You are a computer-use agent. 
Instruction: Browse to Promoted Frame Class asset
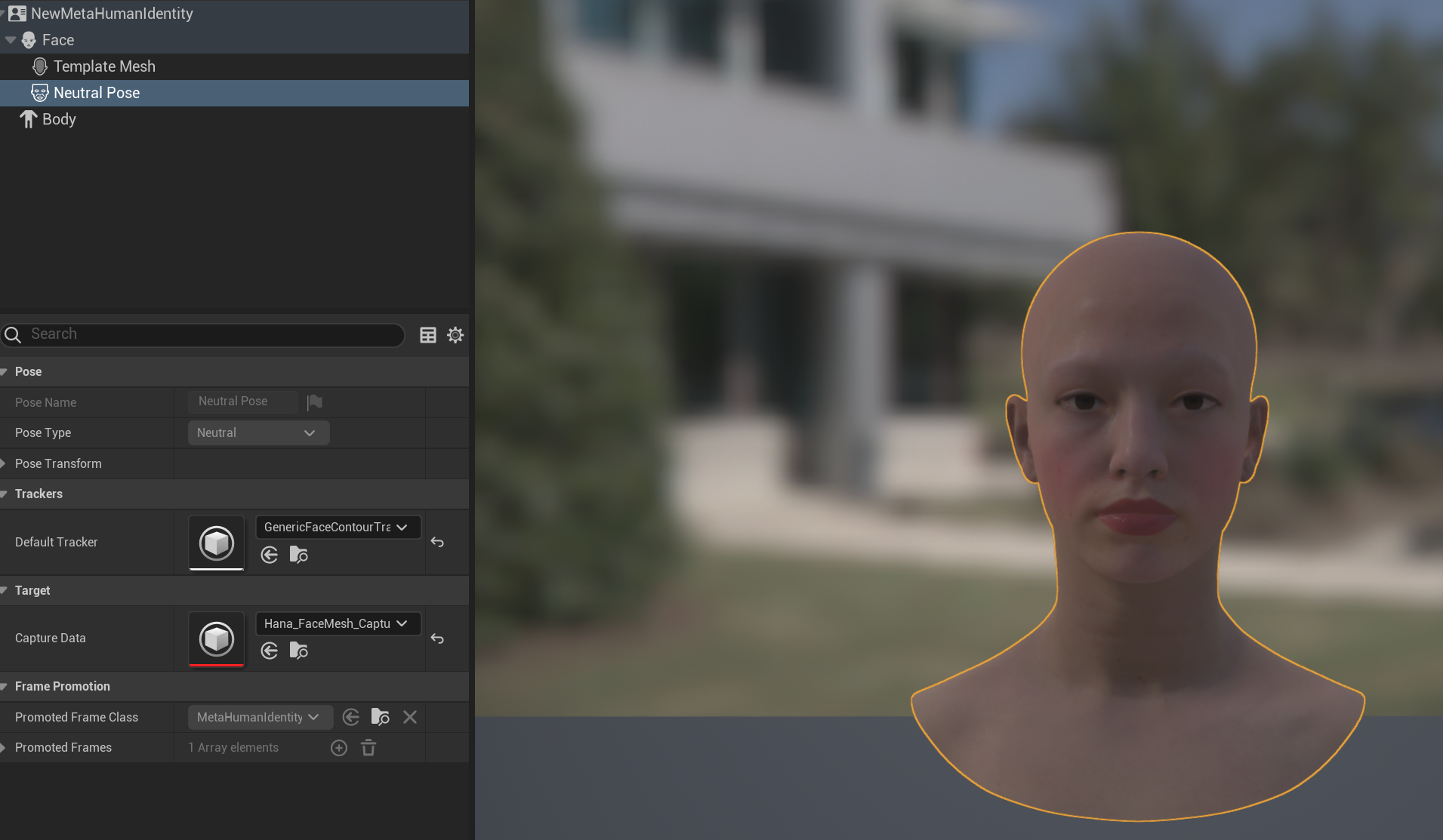point(381,717)
